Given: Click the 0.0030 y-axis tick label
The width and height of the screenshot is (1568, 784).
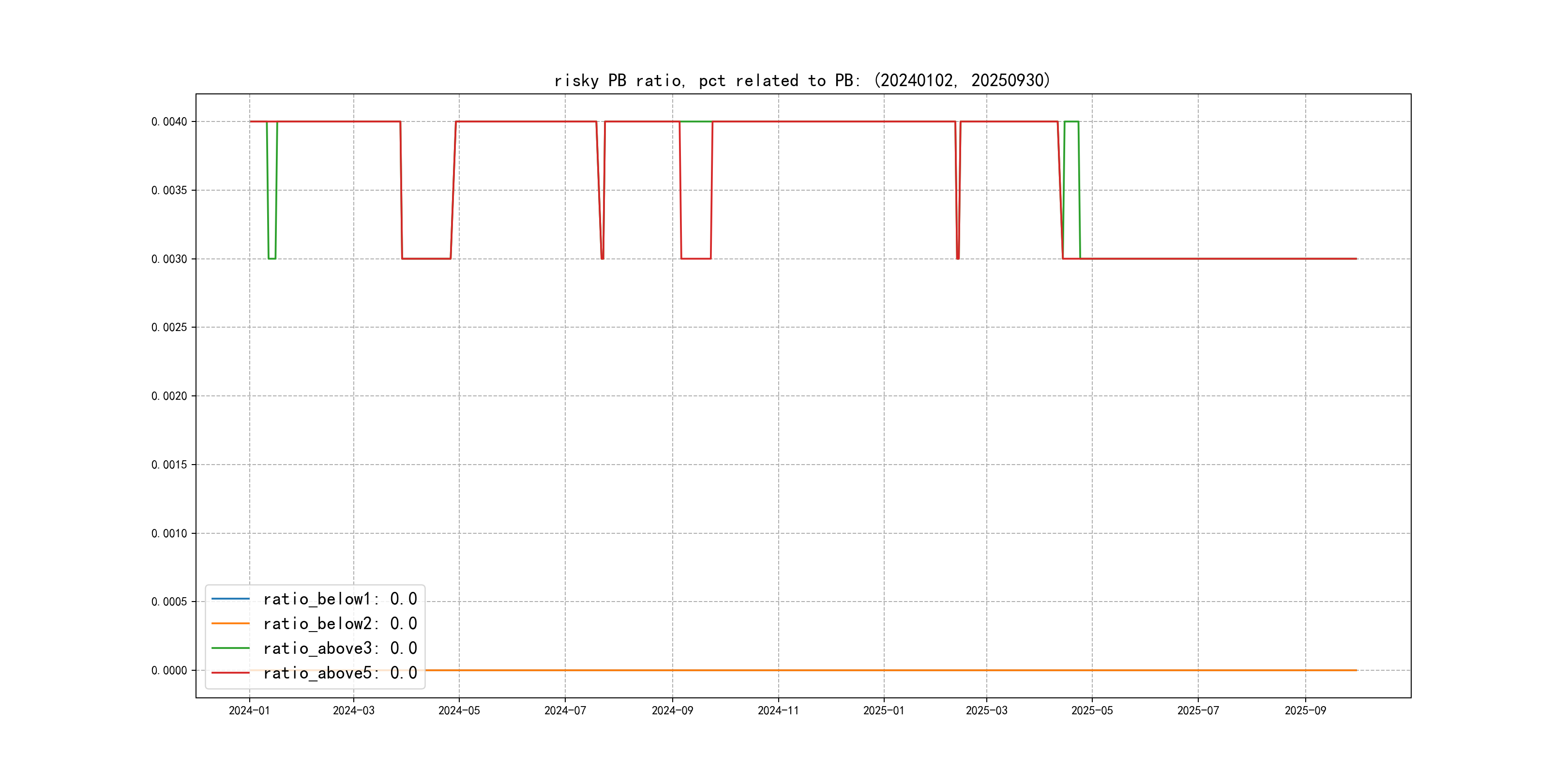Looking at the screenshot, I should 169,259.
